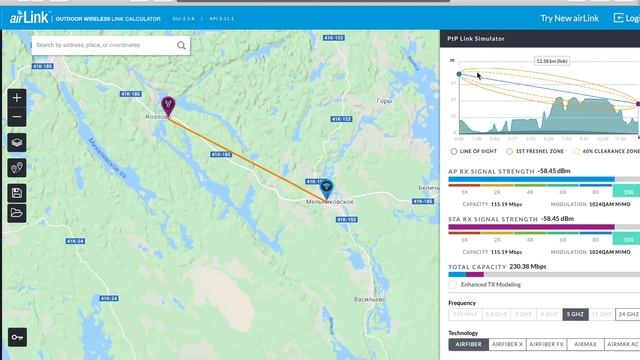Click the place markers tool icon
Image resolution: width=640 pixels, height=360 pixels.
click(x=17, y=168)
